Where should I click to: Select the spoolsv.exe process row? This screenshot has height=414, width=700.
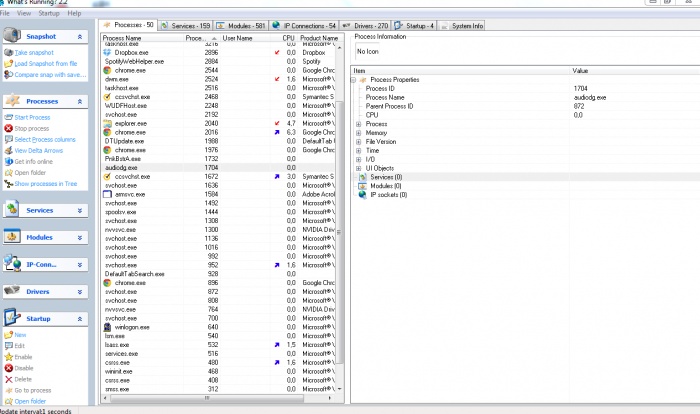218,212
